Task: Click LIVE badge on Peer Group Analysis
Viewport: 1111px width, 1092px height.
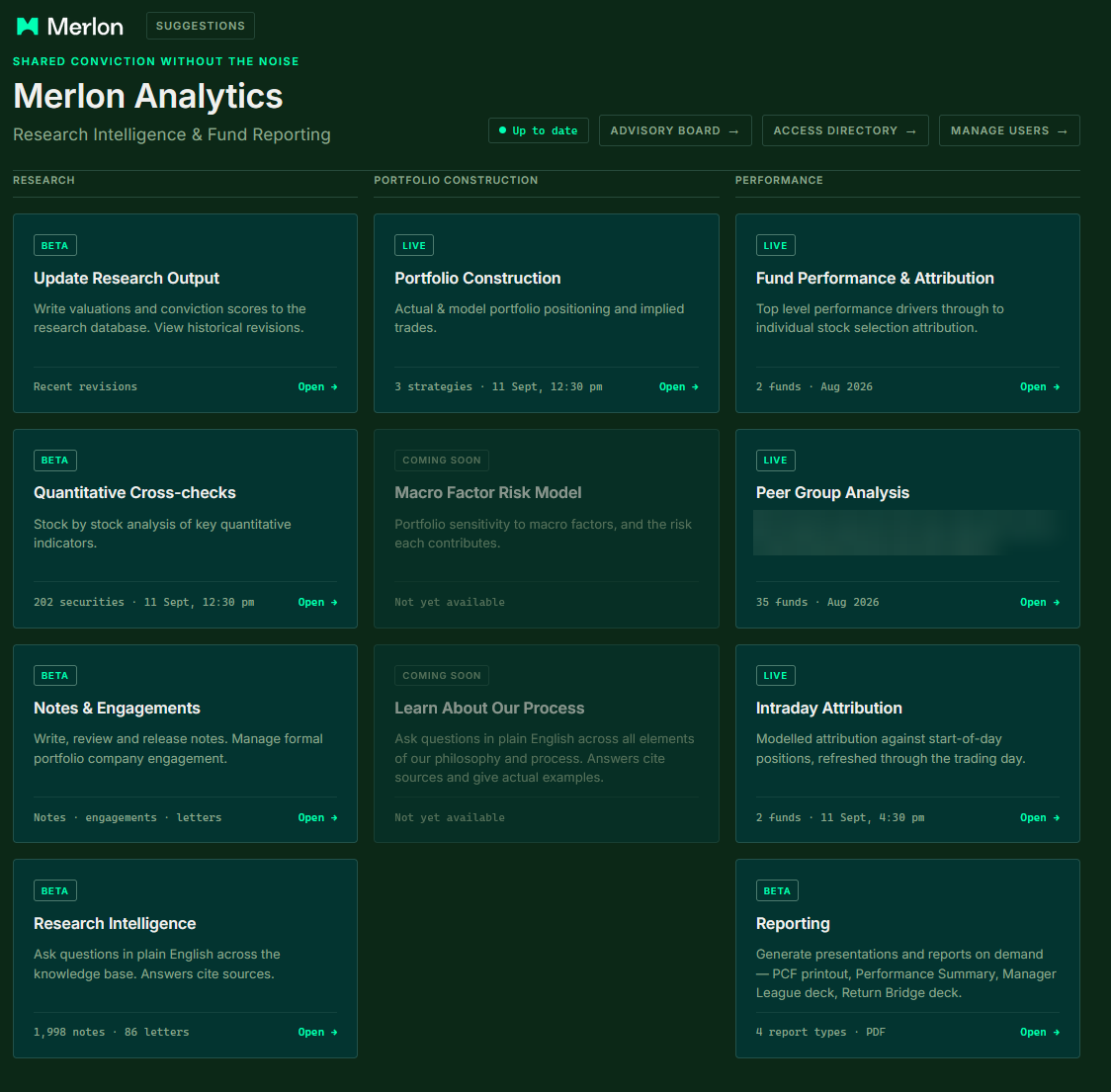Action: click(x=775, y=461)
